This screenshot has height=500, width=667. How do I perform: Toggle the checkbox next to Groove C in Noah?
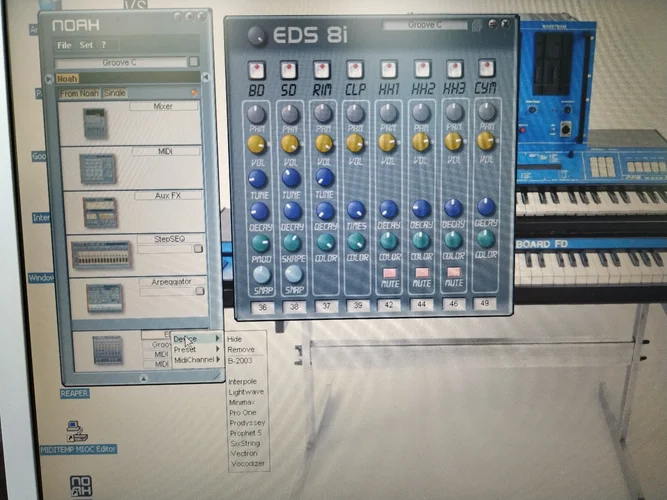[194, 62]
